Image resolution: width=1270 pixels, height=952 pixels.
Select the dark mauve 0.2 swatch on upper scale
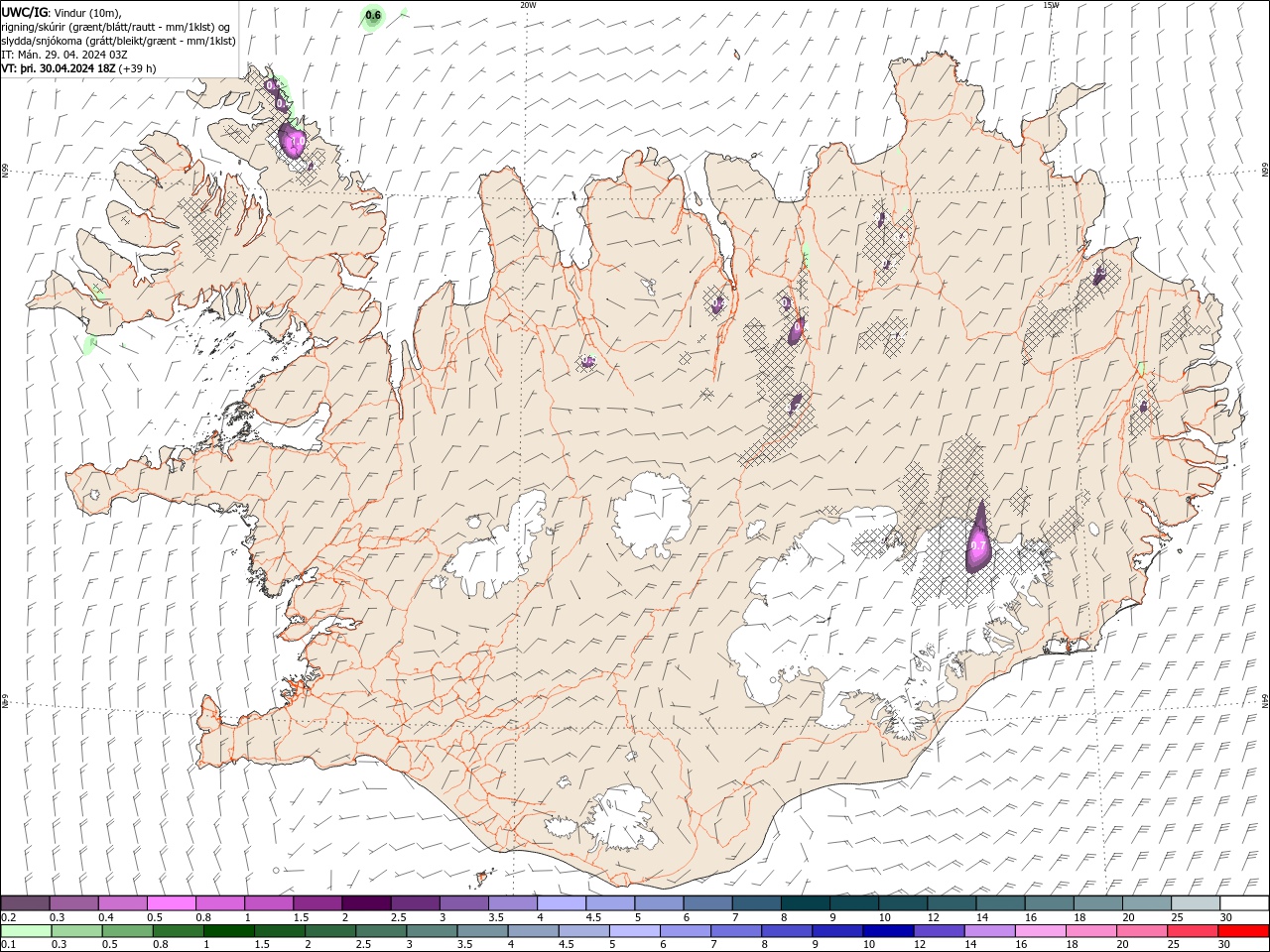25,903
